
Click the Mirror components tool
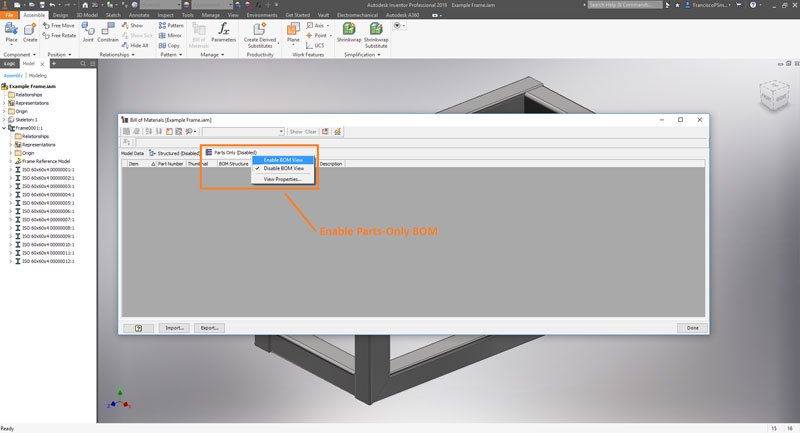click(x=170, y=35)
